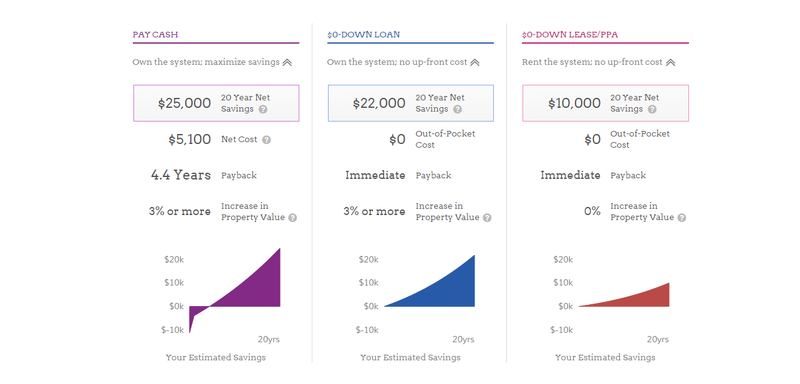The image size is (800, 384).
Task: Click the $10,000 net savings box
Action: tap(606, 103)
